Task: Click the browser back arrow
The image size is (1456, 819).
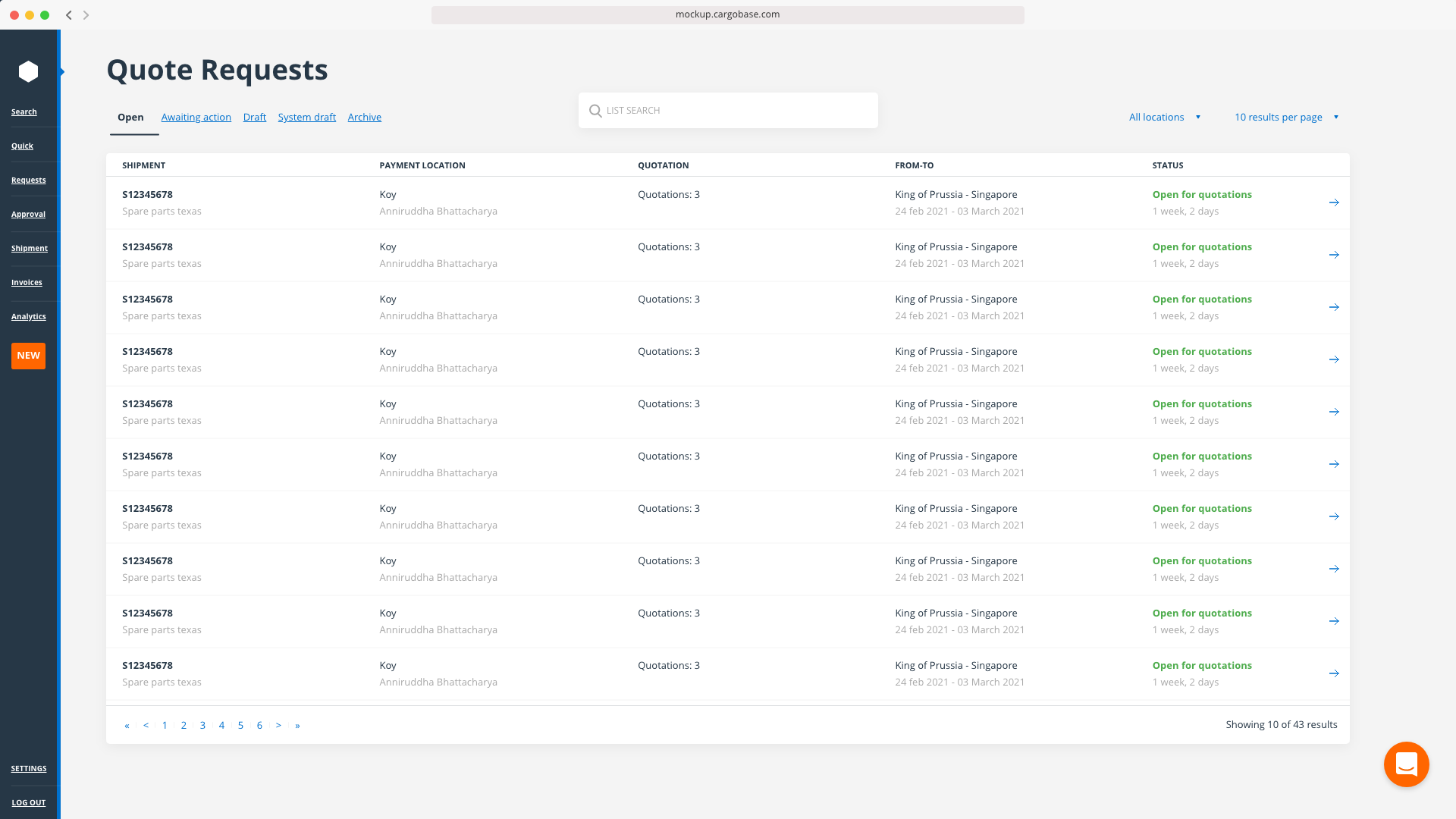Action: [x=68, y=14]
